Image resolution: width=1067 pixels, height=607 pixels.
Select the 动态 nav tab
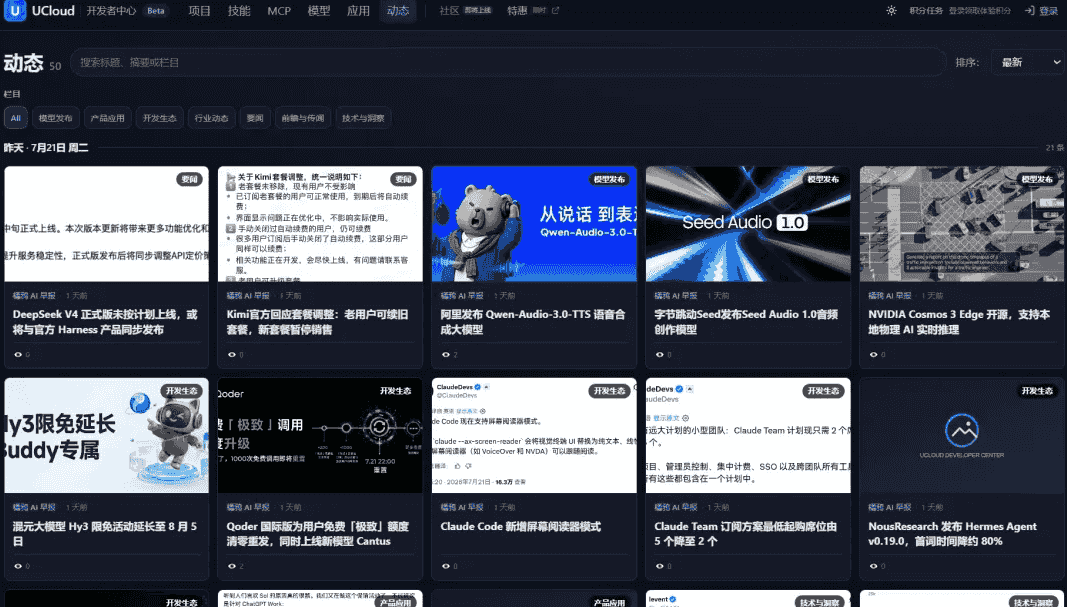pos(398,11)
